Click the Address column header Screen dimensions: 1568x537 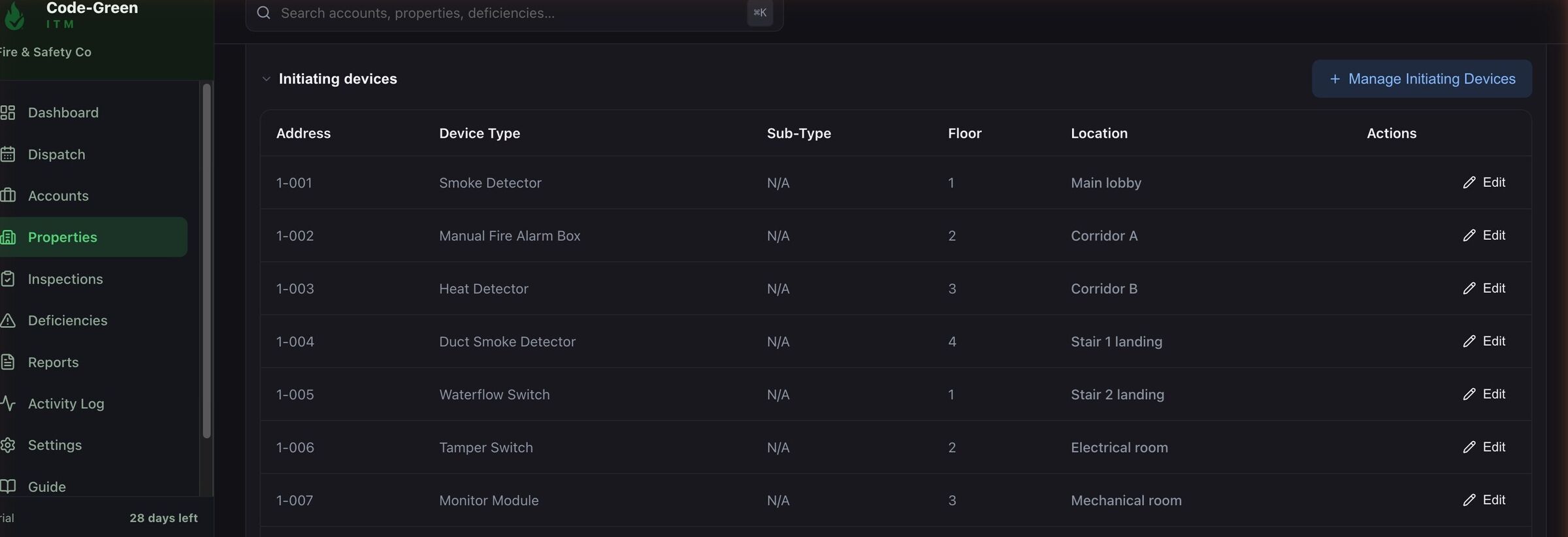pos(303,133)
